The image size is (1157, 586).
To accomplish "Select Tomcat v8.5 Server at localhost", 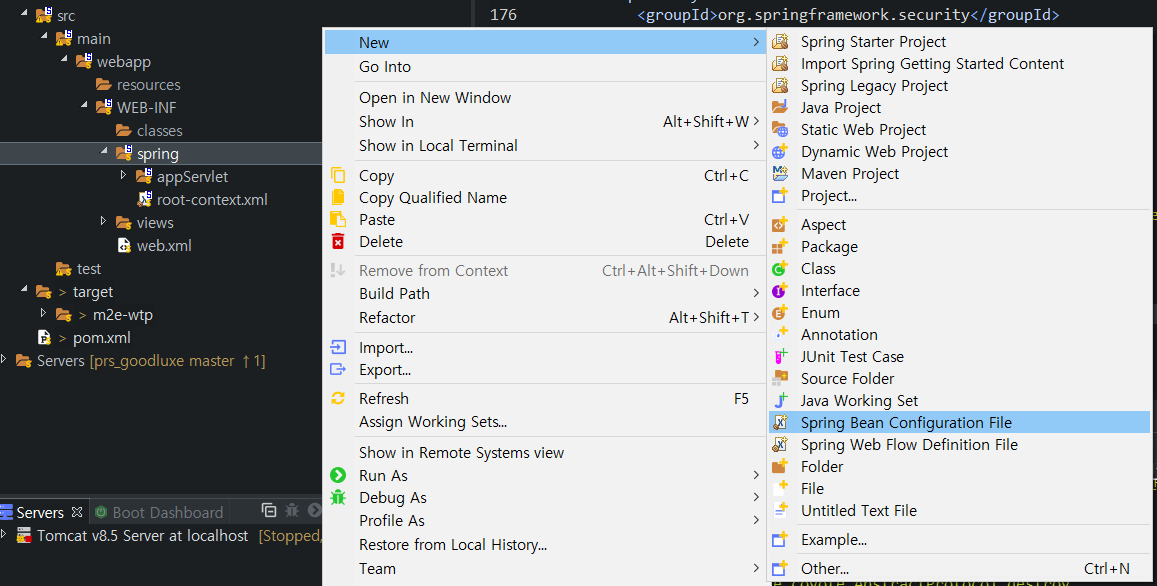I will [142, 536].
